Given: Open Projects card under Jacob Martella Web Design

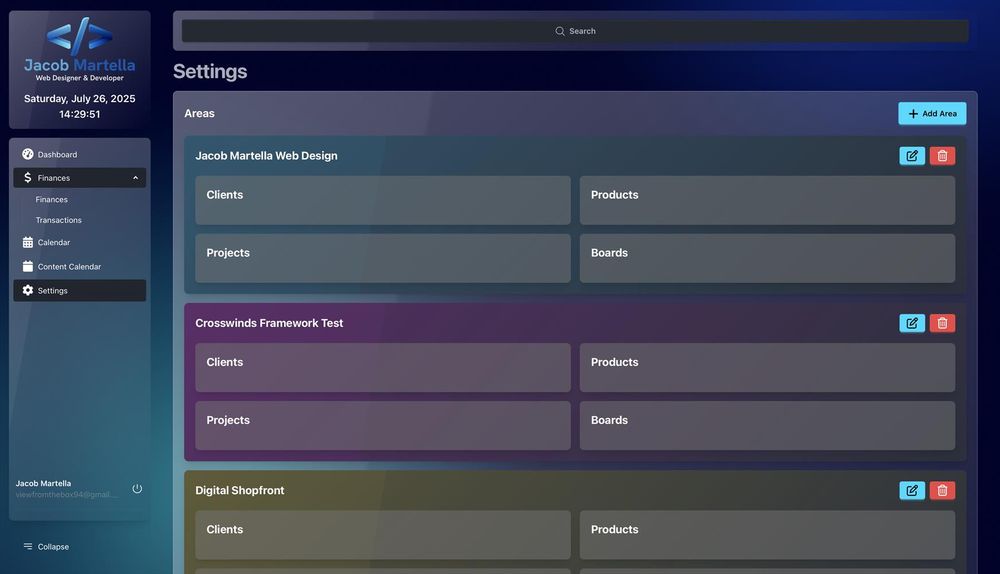Looking at the screenshot, I should coord(383,258).
